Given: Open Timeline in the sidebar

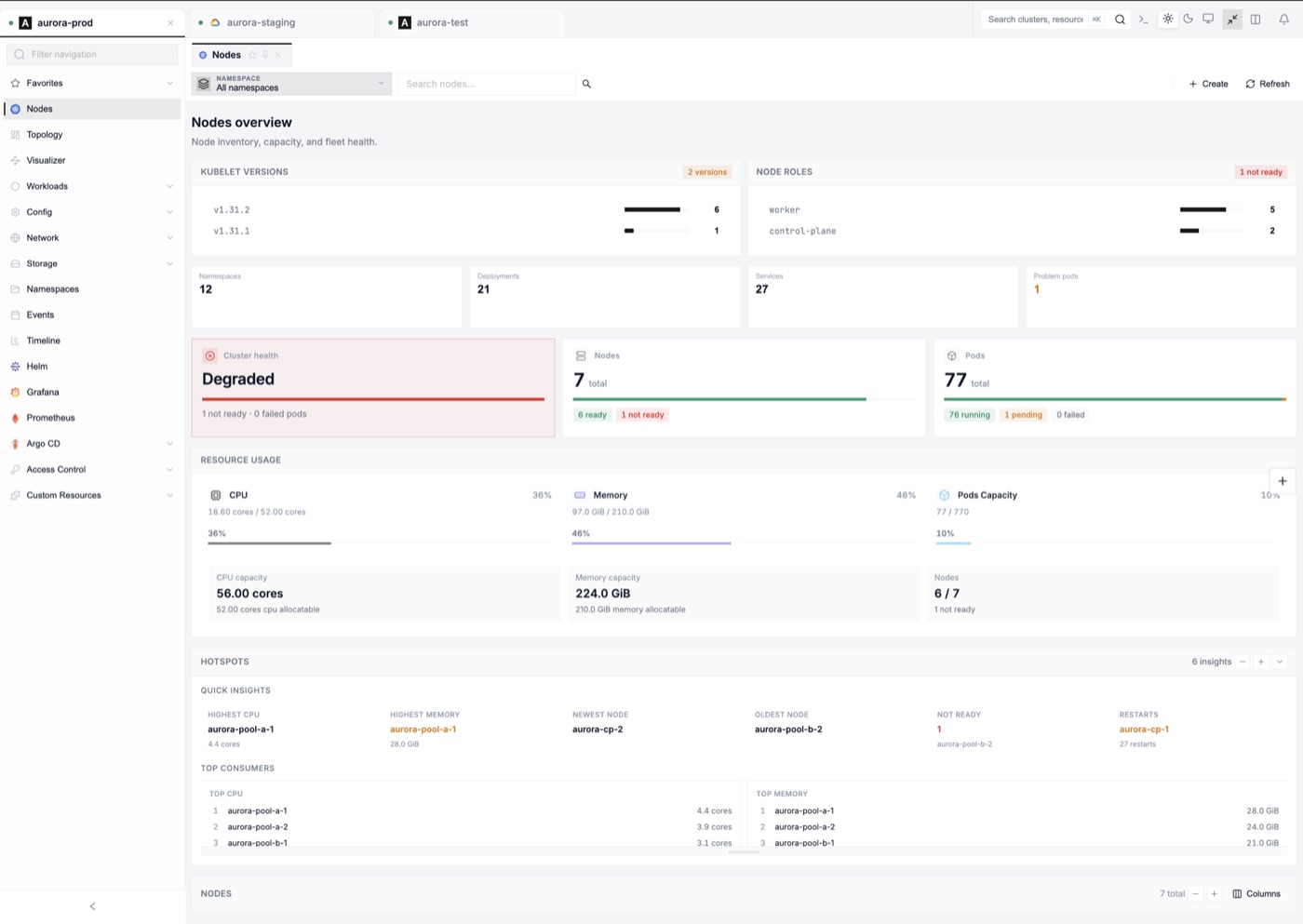Looking at the screenshot, I should [x=91, y=341].
